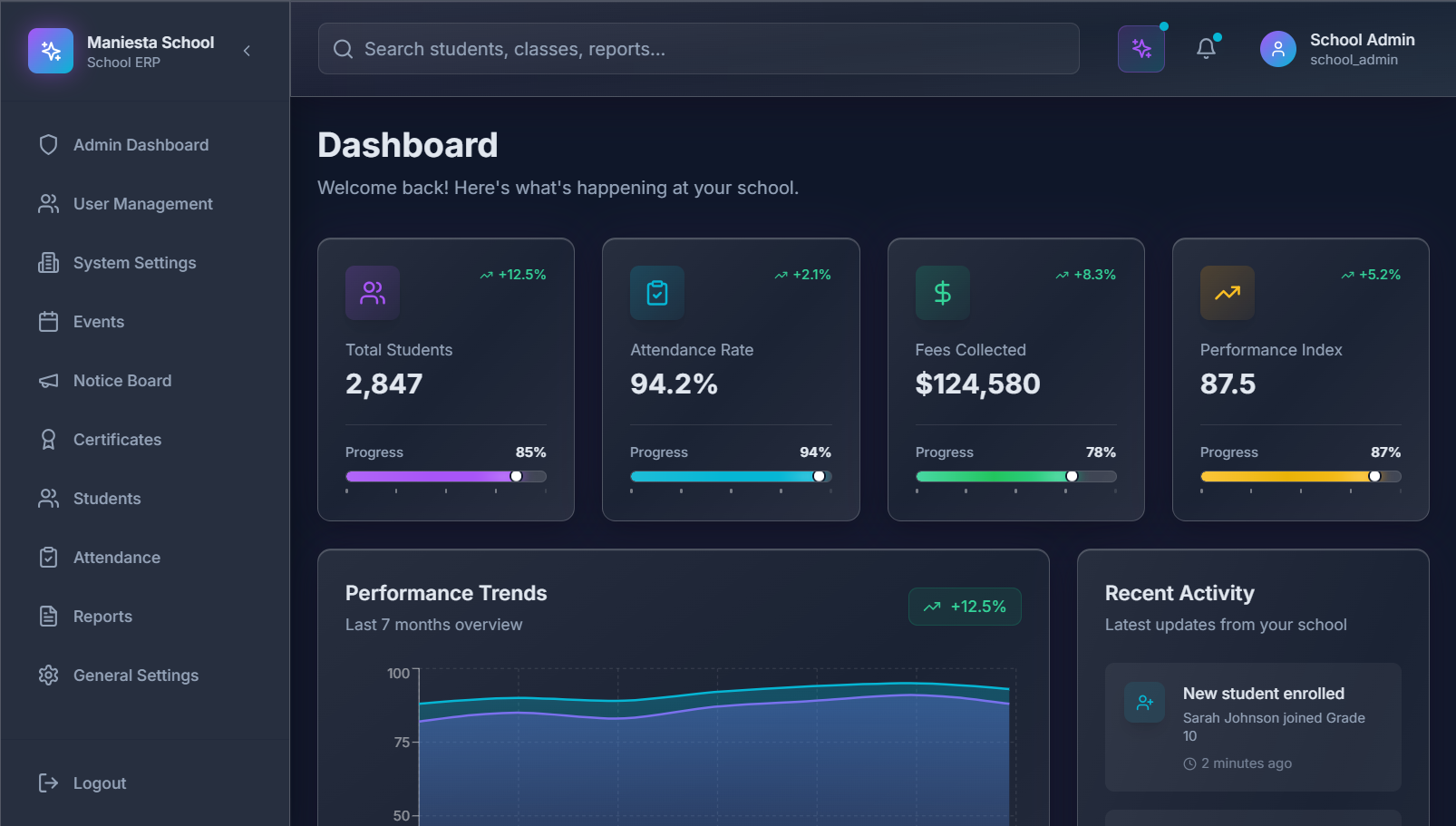
Task: Click the Students sidebar icon
Action: pyautogui.click(x=49, y=499)
